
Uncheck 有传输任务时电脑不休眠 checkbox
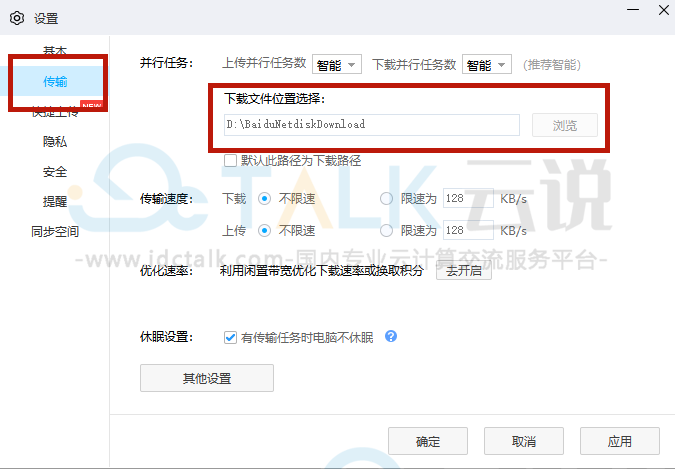[x=230, y=337]
